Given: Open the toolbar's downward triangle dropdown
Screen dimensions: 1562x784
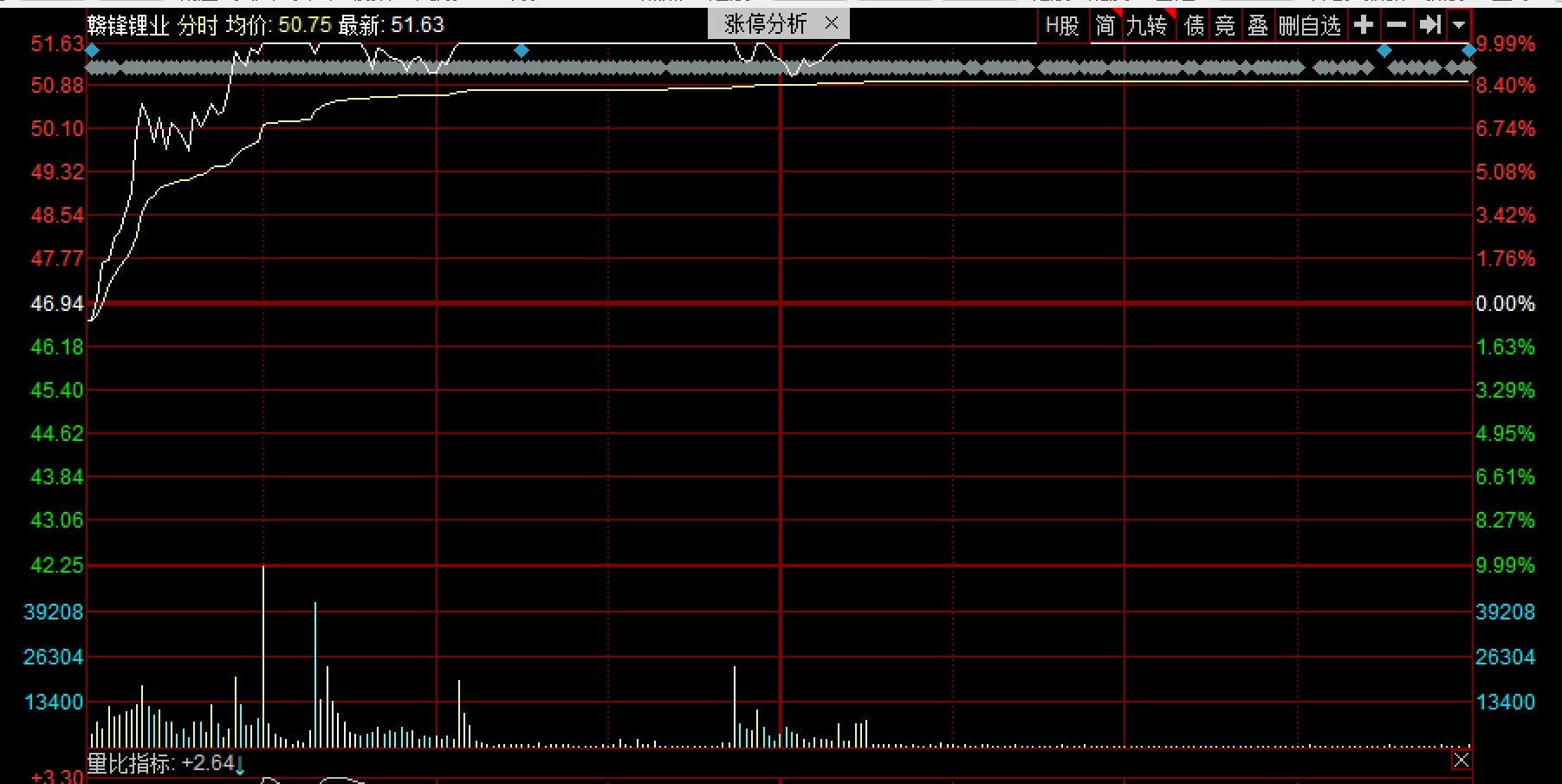Looking at the screenshot, I should coord(1459,25).
